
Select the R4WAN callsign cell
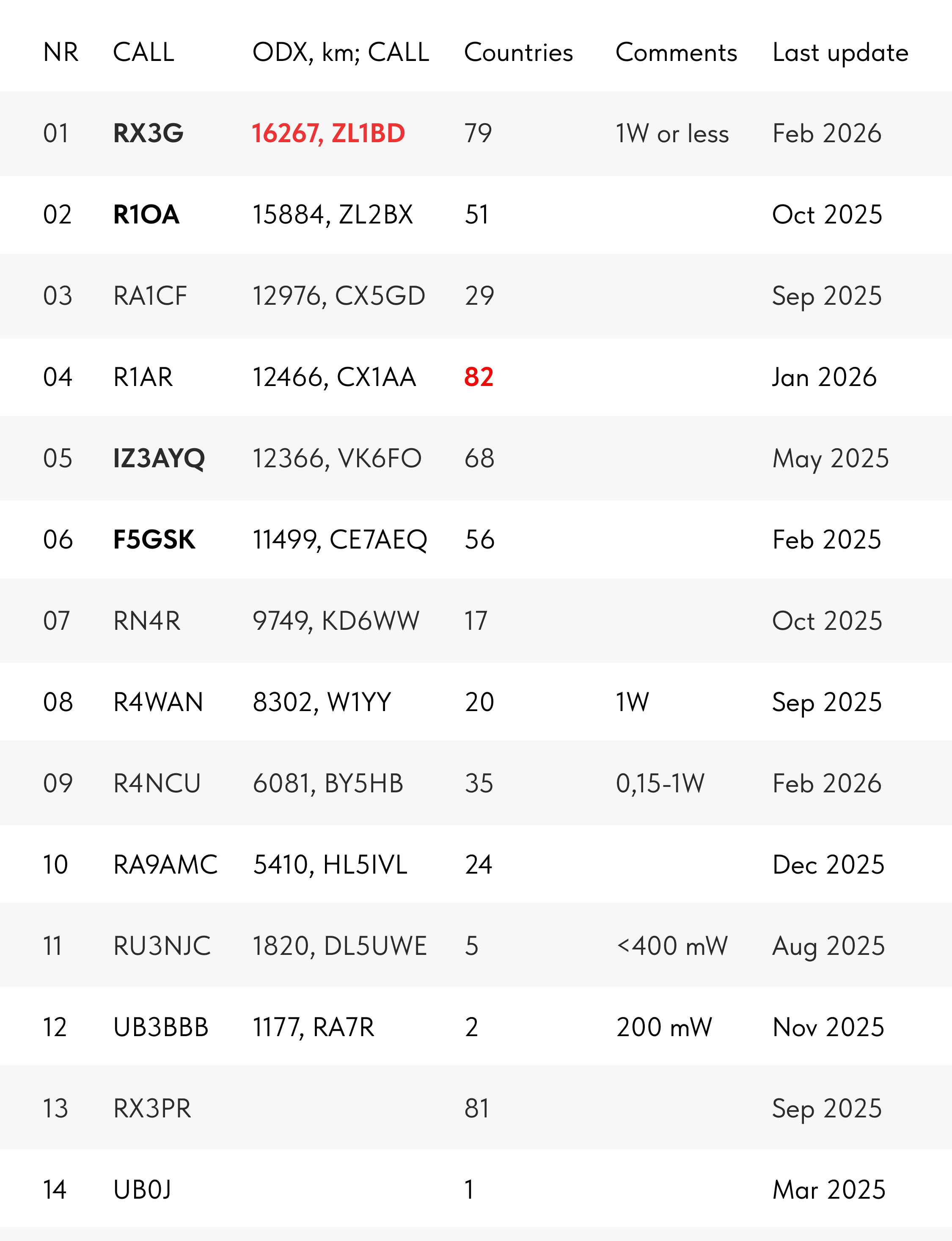pyautogui.click(x=158, y=703)
